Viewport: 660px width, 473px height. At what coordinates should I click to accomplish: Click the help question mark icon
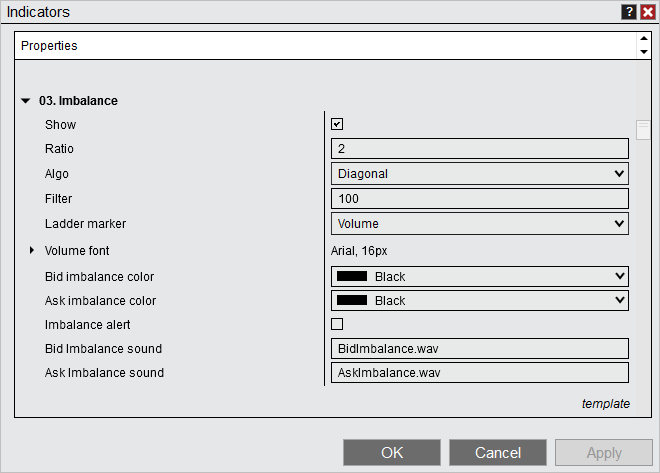(629, 12)
